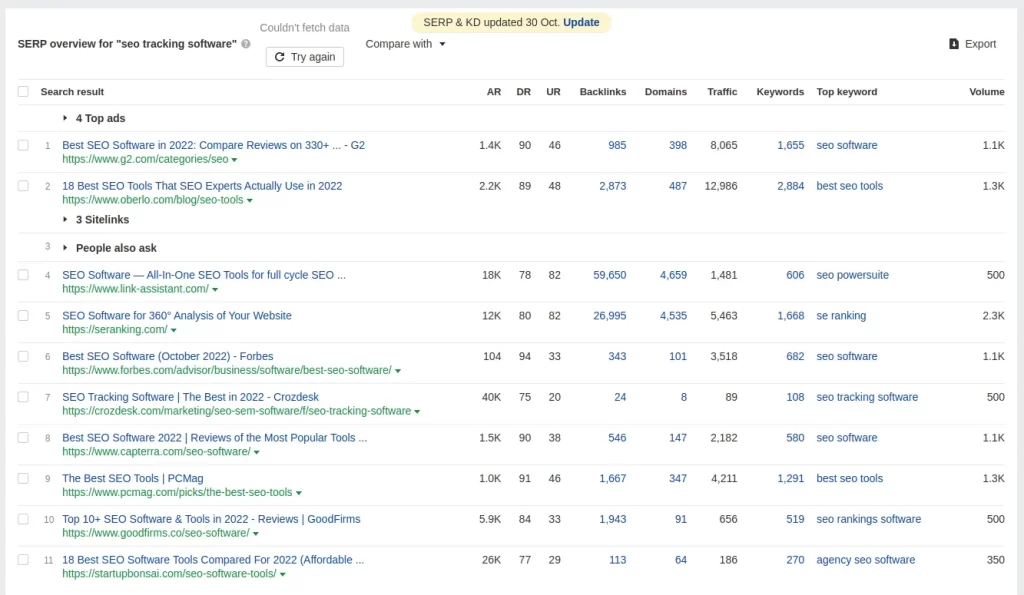
Task: Check the Capterra result row checkbox
Action: [24, 438]
